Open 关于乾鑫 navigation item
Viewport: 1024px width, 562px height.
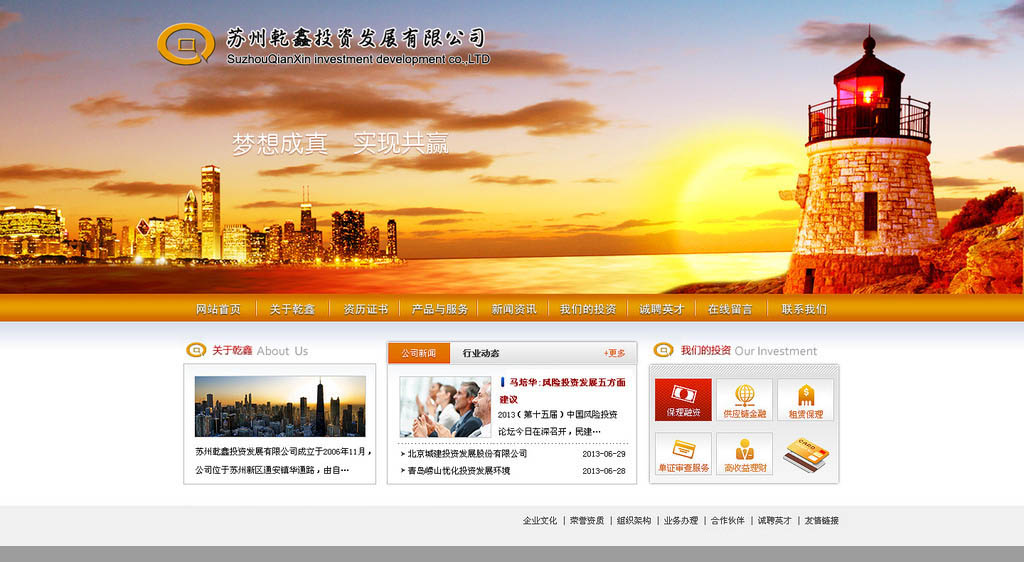click(x=292, y=309)
